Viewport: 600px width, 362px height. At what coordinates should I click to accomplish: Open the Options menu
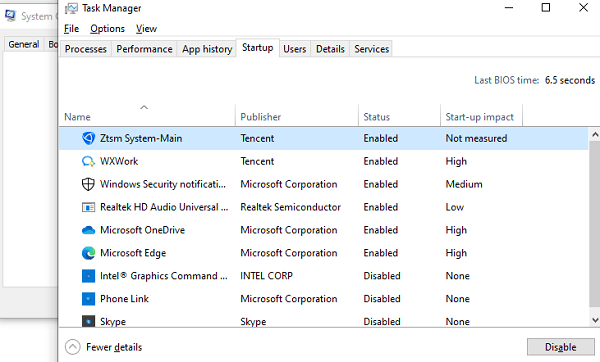pyautogui.click(x=108, y=29)
